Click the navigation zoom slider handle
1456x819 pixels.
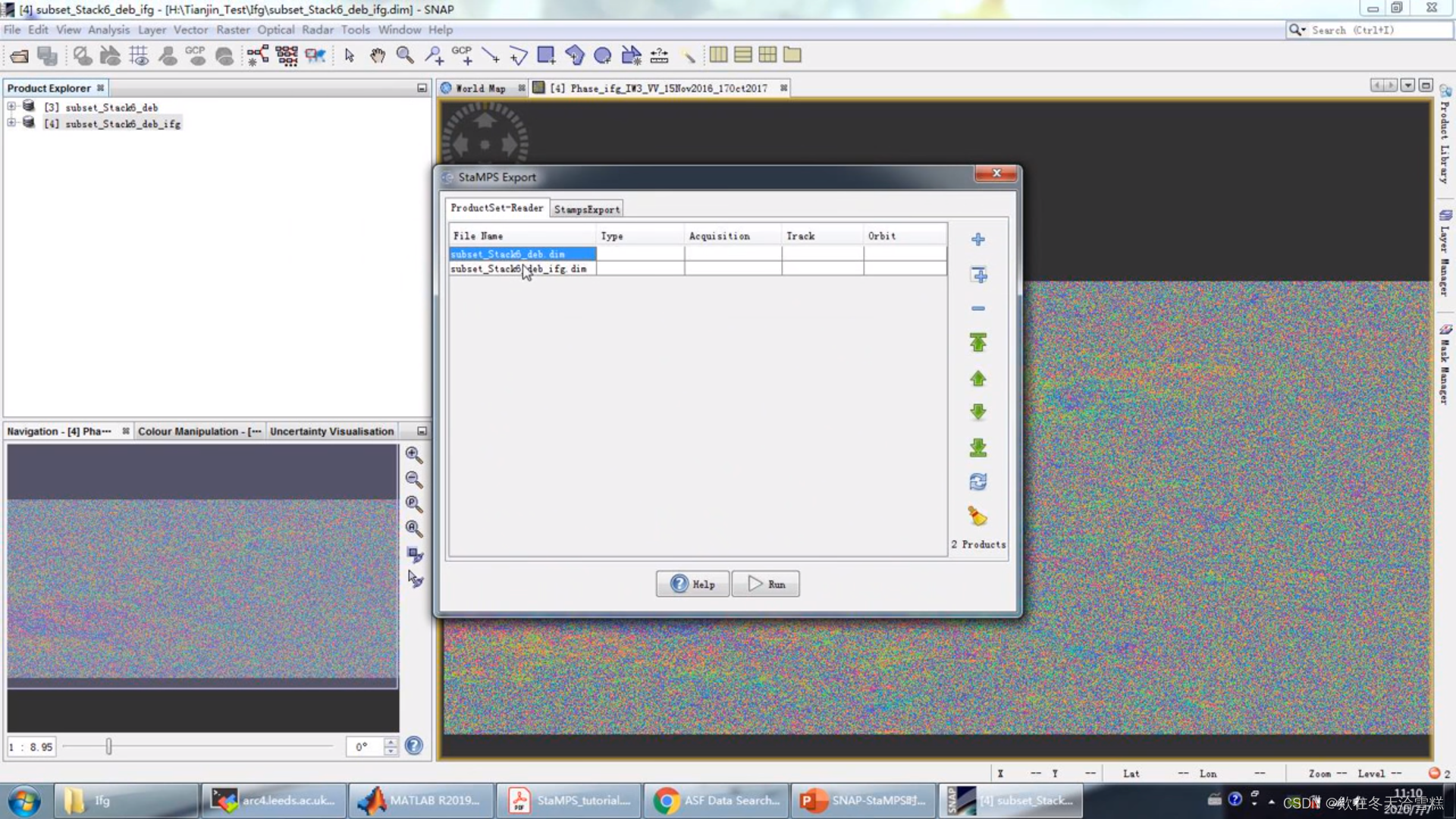[x=108, y=747]
